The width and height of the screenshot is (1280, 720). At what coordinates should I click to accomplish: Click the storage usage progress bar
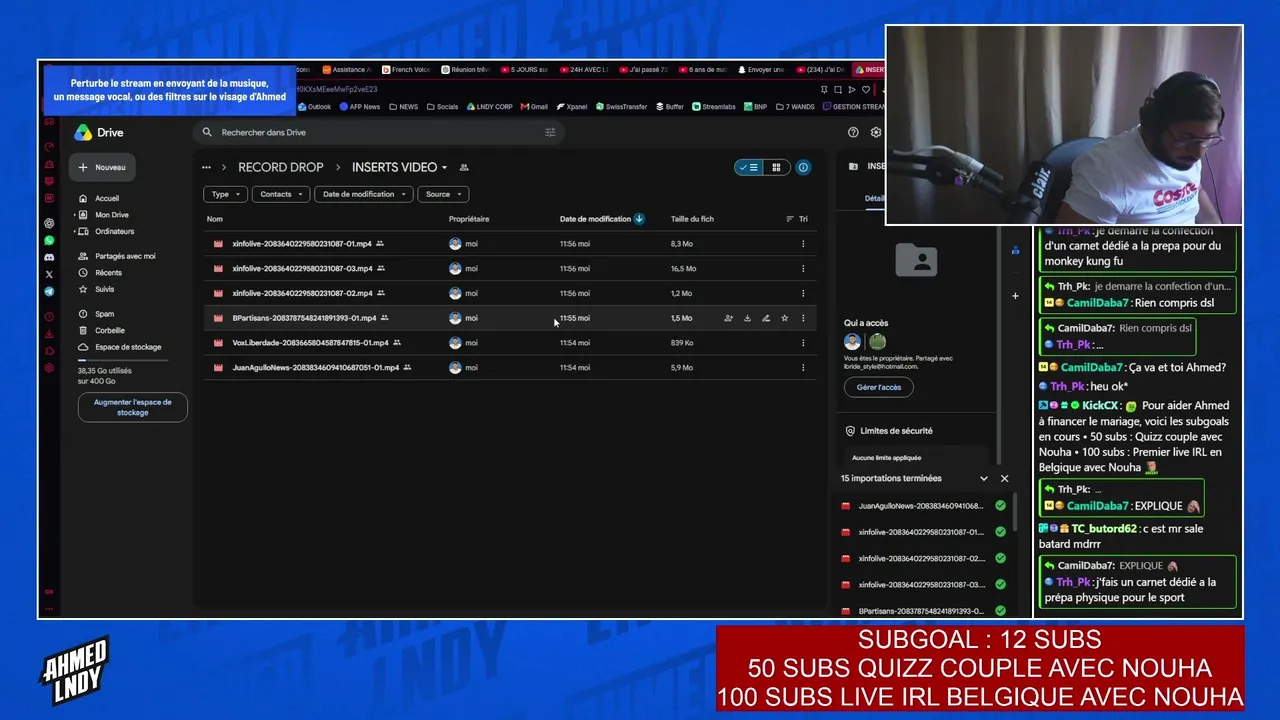tap(124, 360)
